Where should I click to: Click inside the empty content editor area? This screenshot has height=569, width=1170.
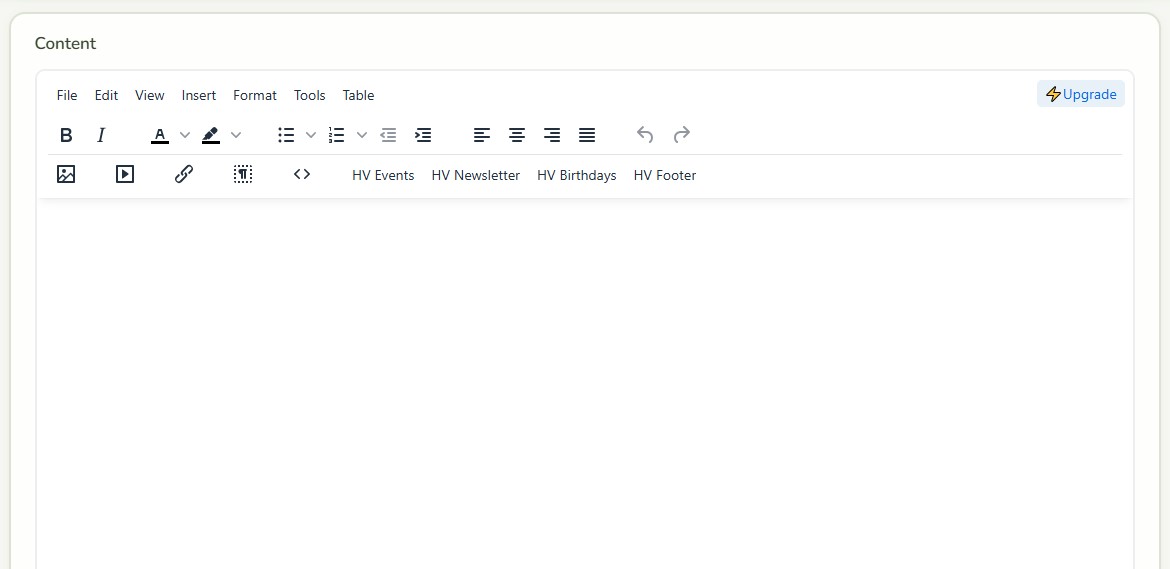coord(584,384)
